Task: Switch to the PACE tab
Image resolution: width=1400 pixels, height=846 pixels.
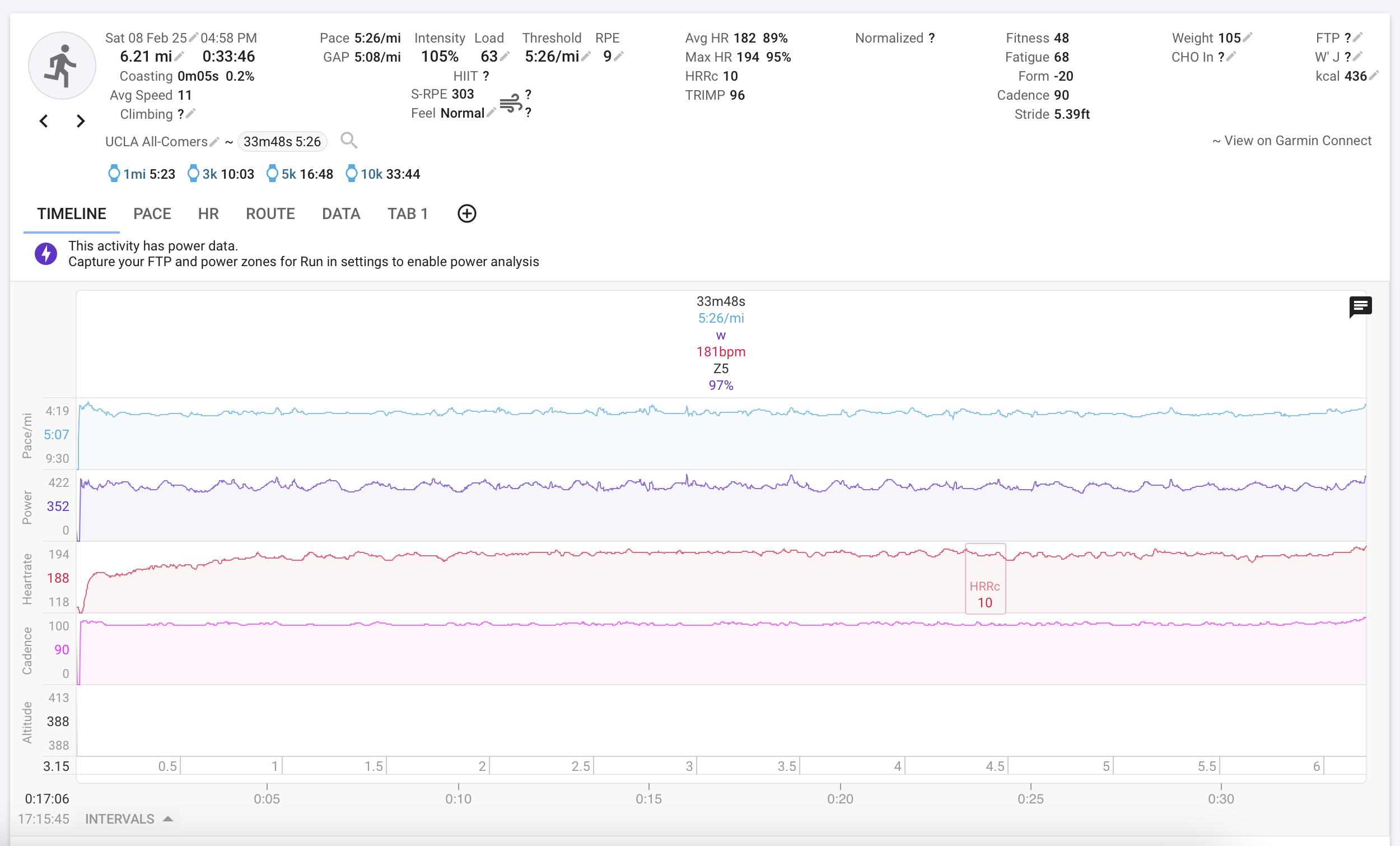Action: 152,214
